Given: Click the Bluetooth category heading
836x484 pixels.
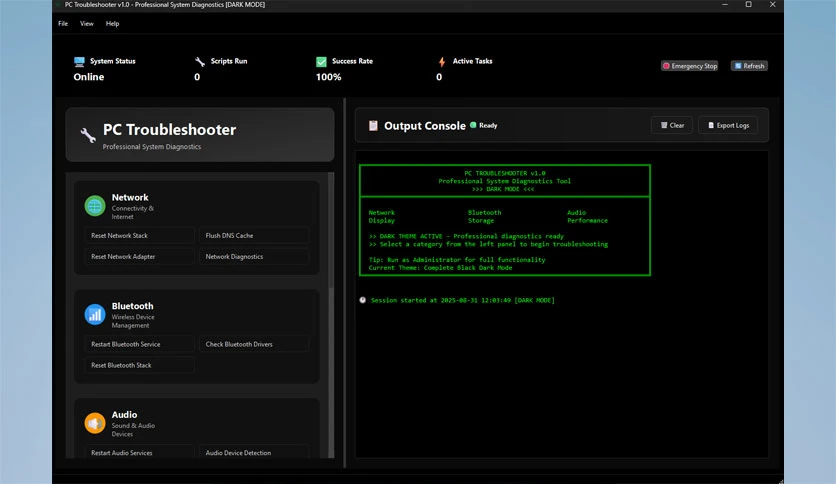Looking at the screenshot, I should click(132, 306).
